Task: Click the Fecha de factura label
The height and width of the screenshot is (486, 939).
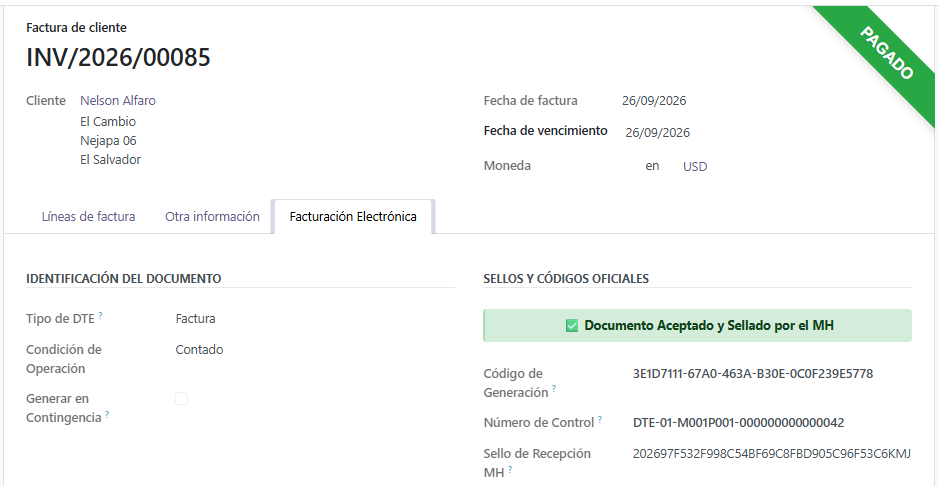Action: [531, 101]
